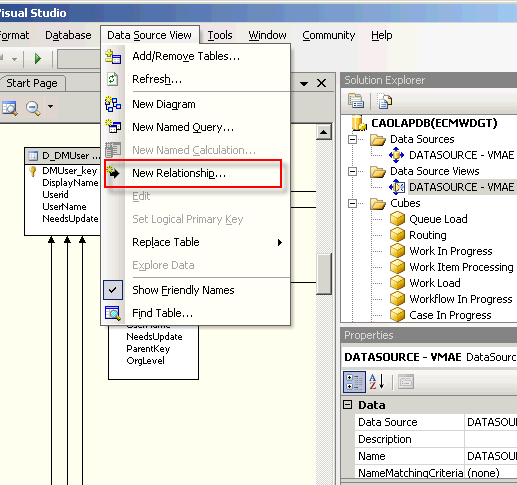Click the New Named Query icon
Viewport: 517px width, 485px height.
pos(113,127)
